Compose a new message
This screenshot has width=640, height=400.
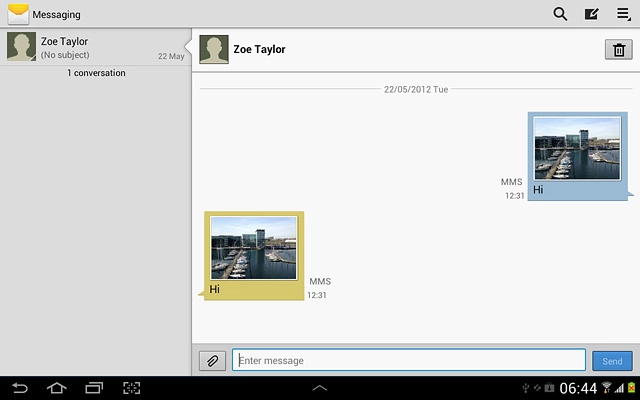[x=591, y=14]
